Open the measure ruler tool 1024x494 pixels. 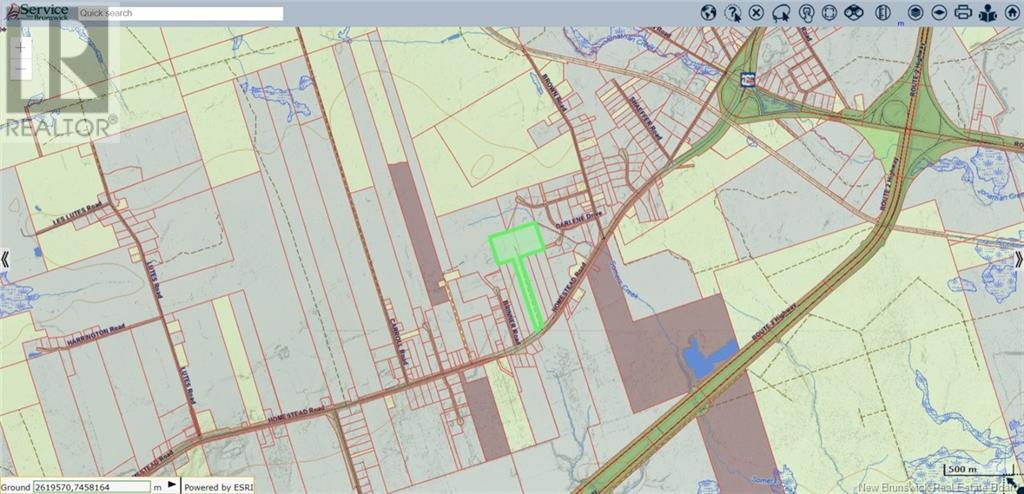pyautogui.click(x=882, y=13)
